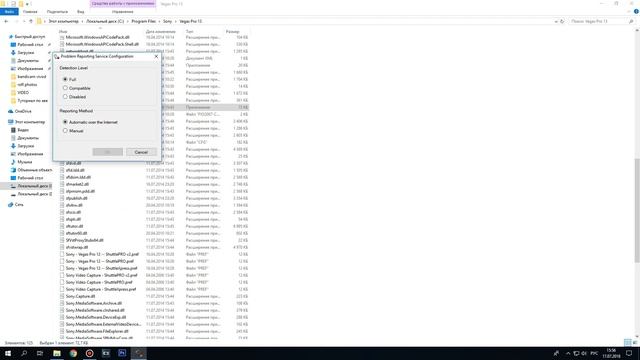Go up one folder level arrow
Image resolution: width=640 pixels, height=360 pixels.
tap(31, 21)
